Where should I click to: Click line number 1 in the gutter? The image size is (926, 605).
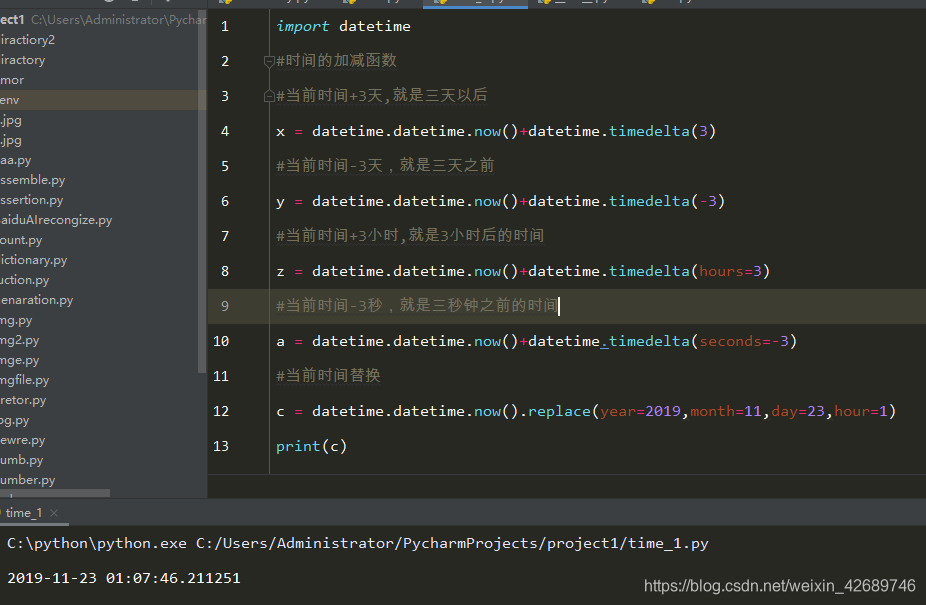pos(225,27)
